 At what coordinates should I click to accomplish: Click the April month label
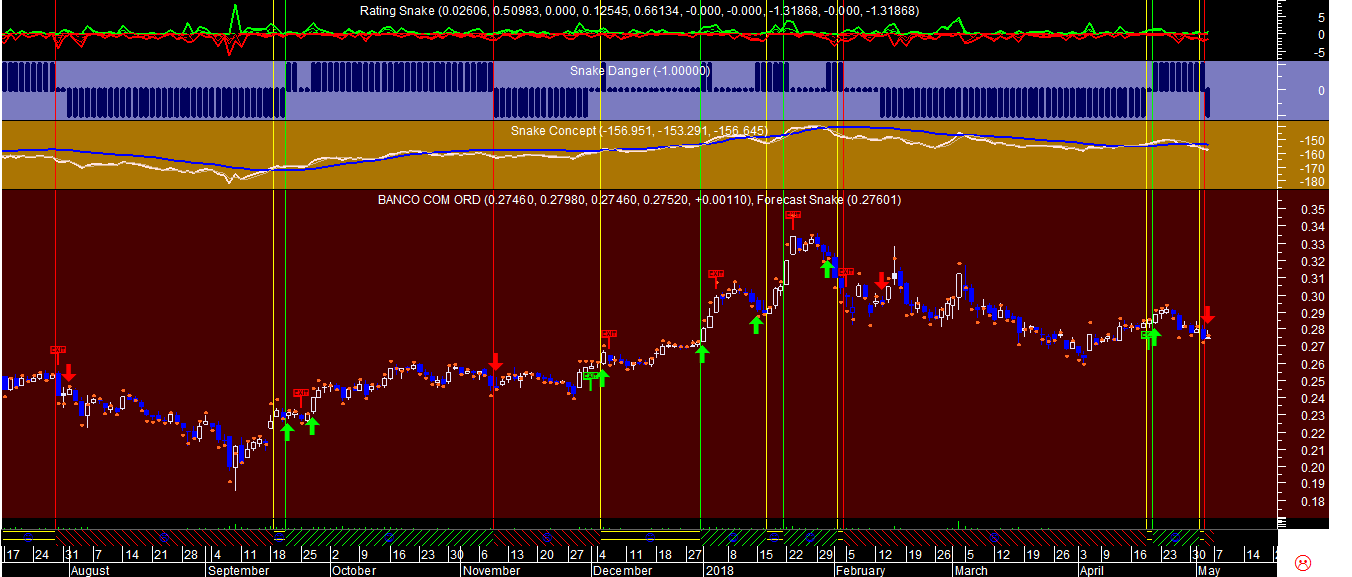click(x=1092, y=571)
